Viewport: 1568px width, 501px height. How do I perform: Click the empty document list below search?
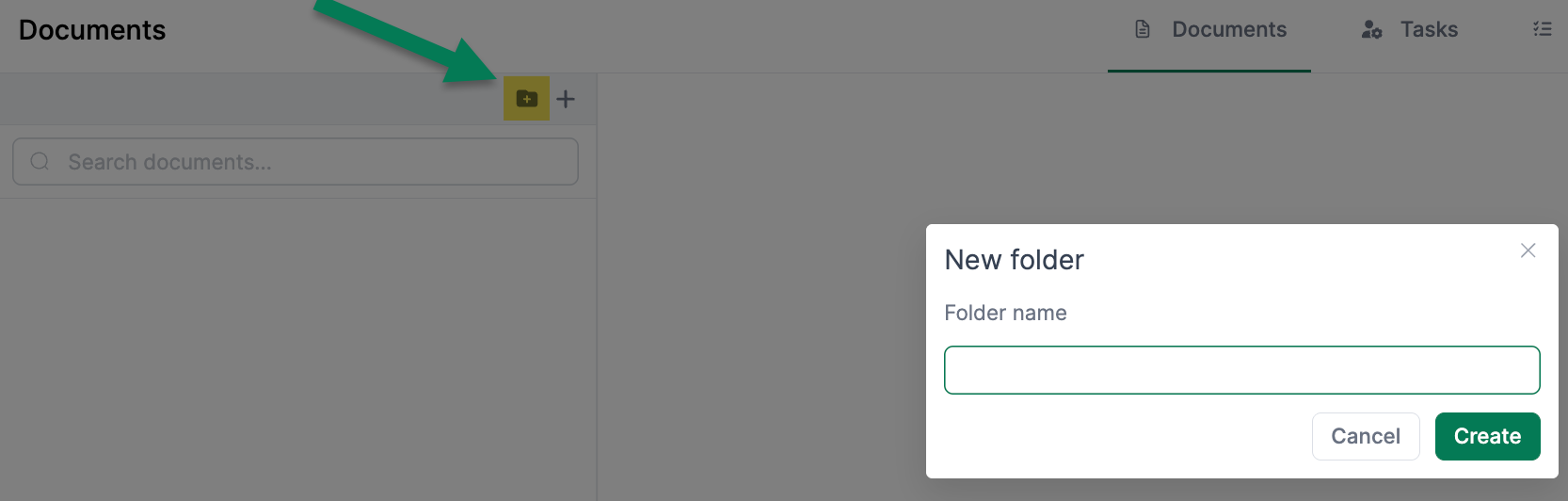[297, 348]
